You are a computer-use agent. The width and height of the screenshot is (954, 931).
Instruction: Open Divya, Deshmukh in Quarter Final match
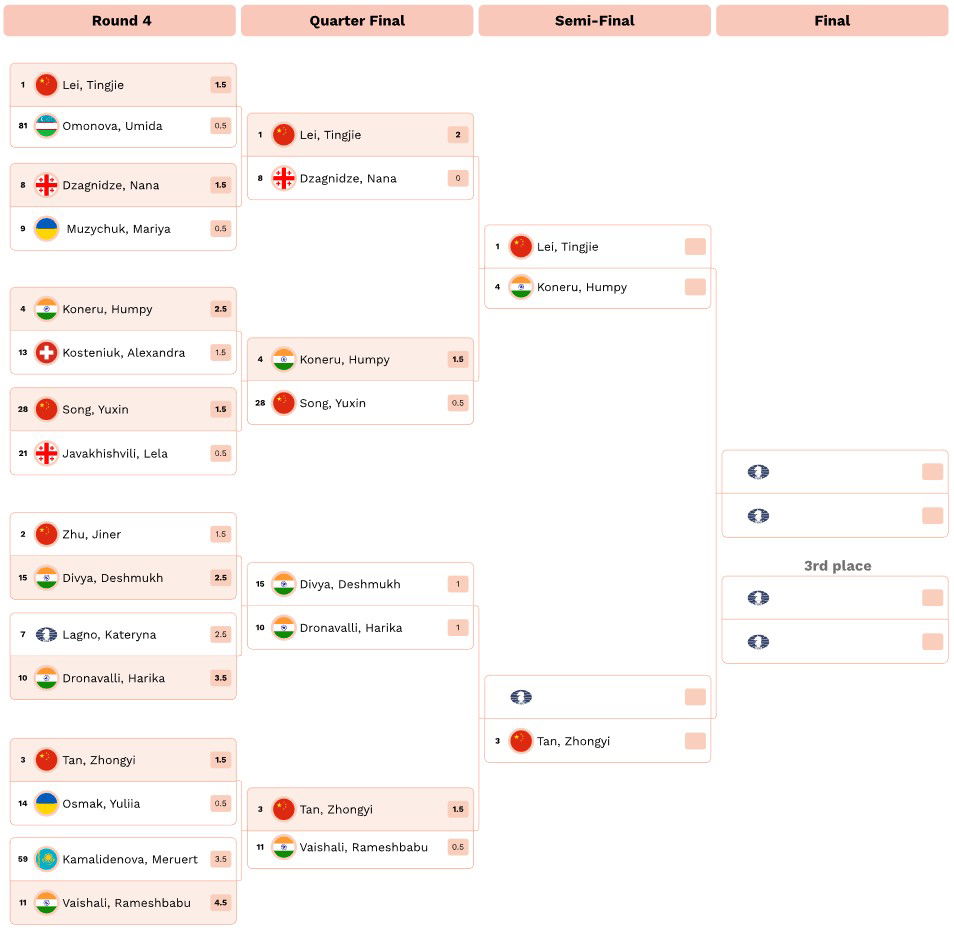click(x=360, y=584)
